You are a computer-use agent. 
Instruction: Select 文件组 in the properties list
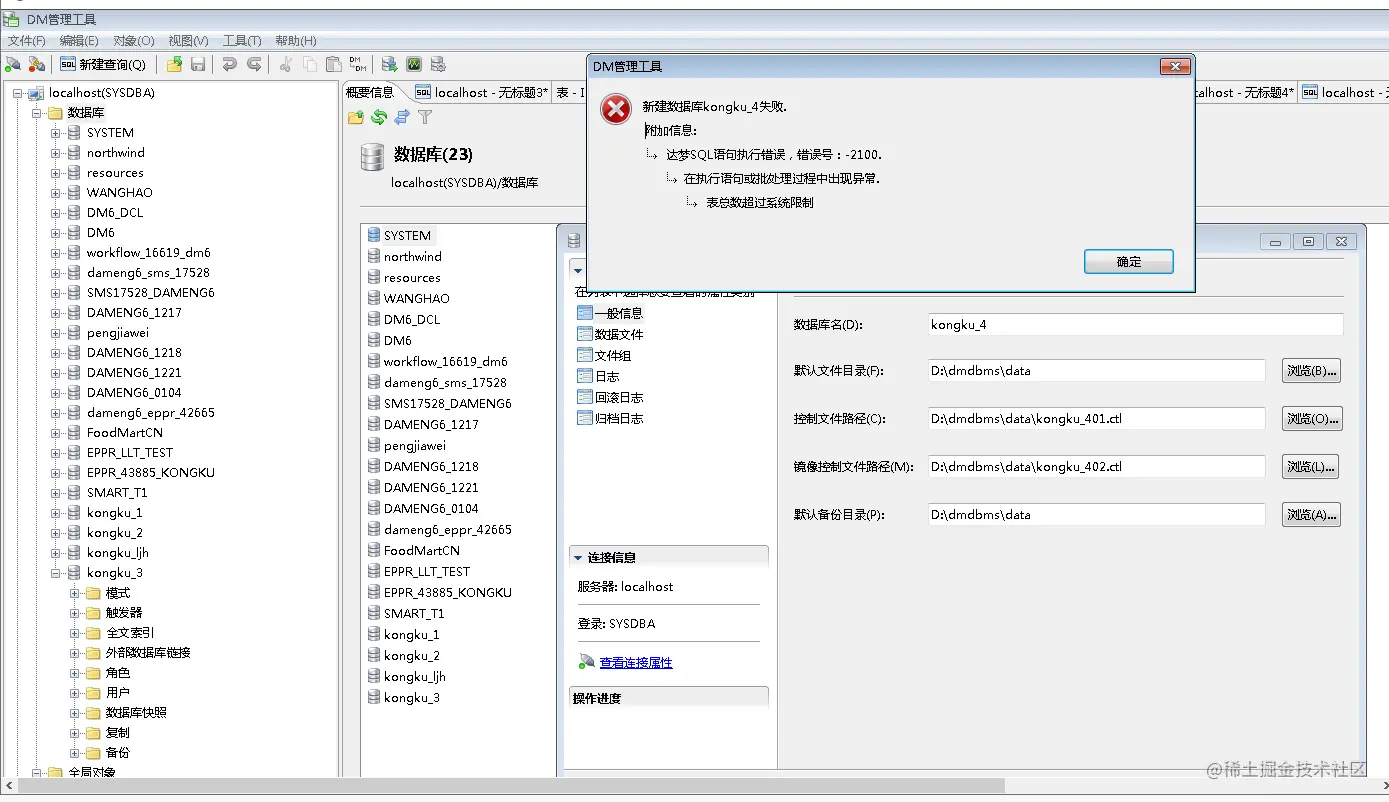coord(604,355)
